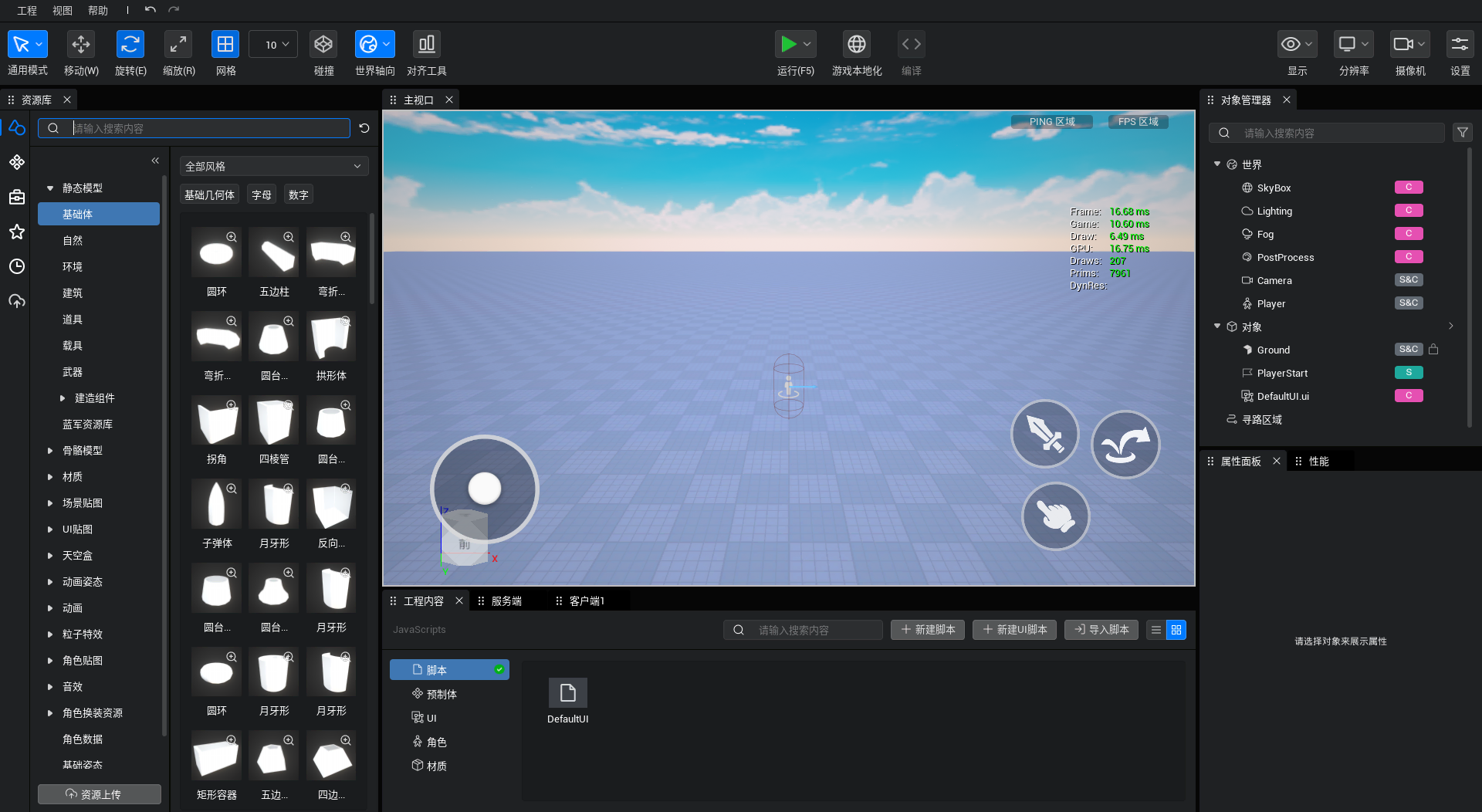Open the toolbox briefcase sidebar icon
This screenshot has width=1482, height=812.
point(17,197)
